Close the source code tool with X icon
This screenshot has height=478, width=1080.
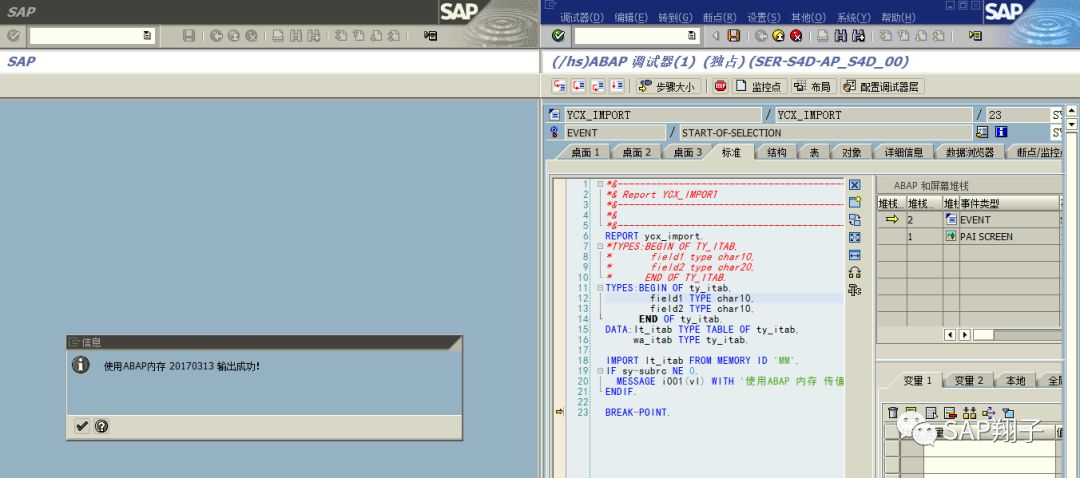pos(855,185)
